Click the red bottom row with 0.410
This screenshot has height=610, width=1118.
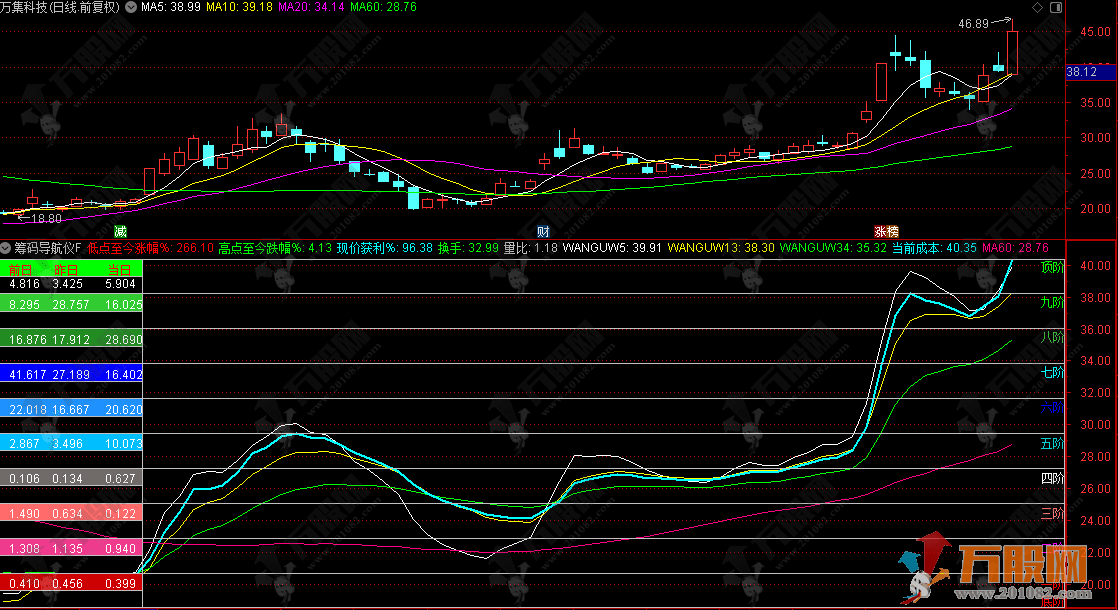click(72, 583)
